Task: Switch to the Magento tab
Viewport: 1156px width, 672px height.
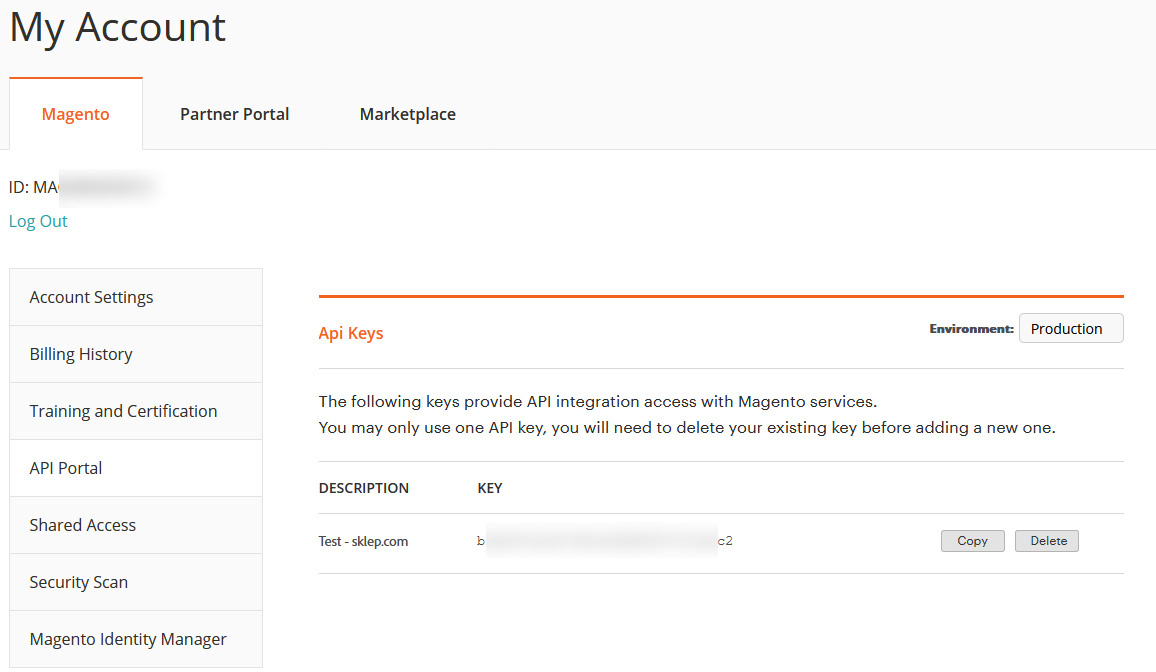Action: coord(75,114)
